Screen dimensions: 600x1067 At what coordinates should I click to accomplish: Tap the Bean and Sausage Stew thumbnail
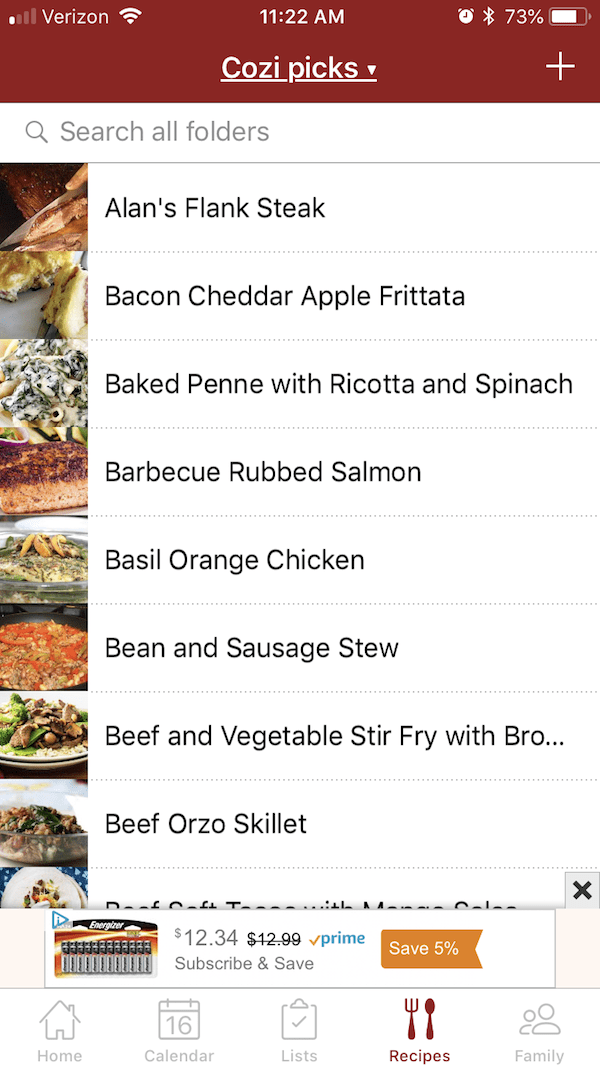43,648
